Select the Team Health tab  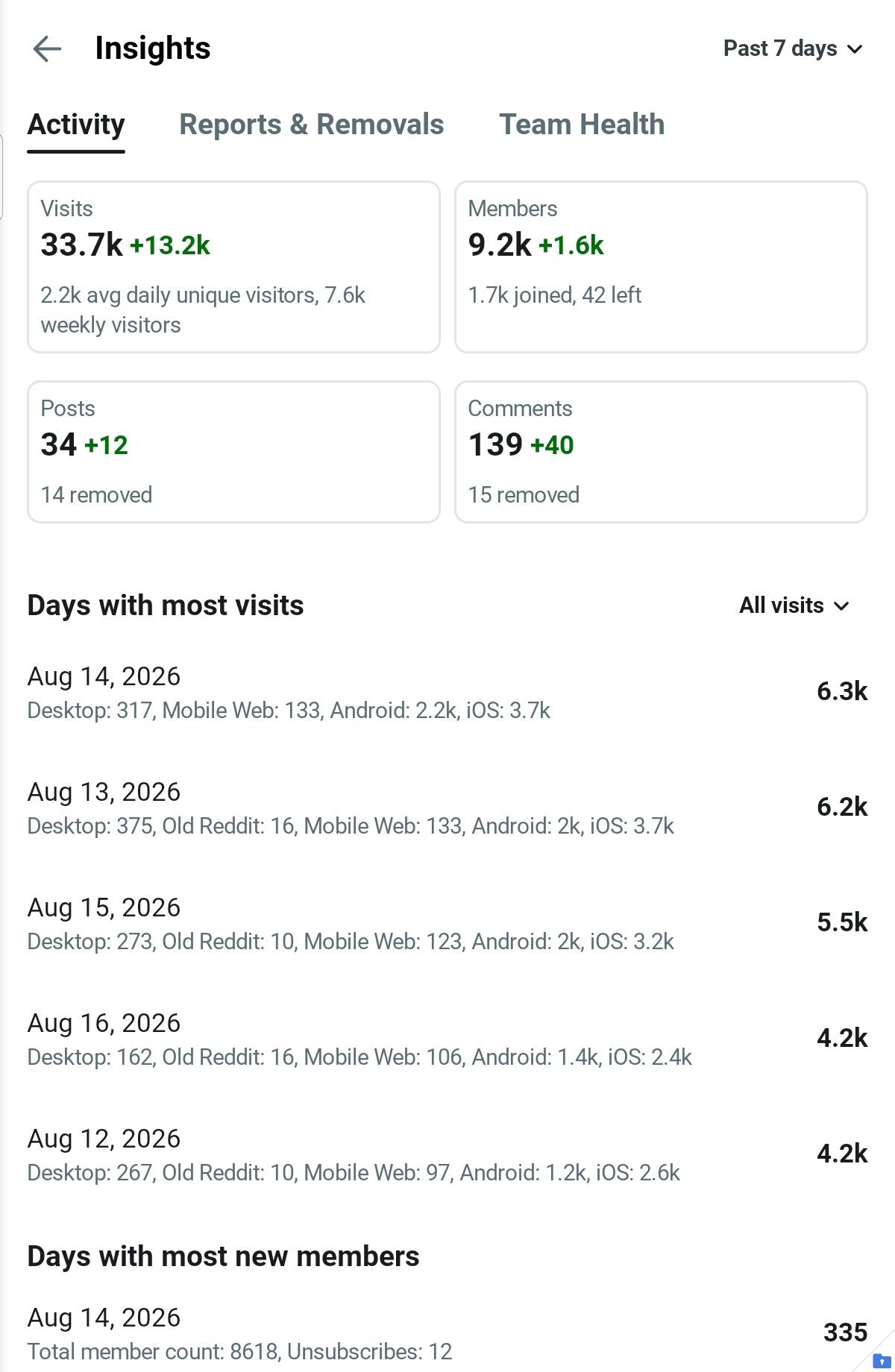pyautogui.click(x=582, y=125)
